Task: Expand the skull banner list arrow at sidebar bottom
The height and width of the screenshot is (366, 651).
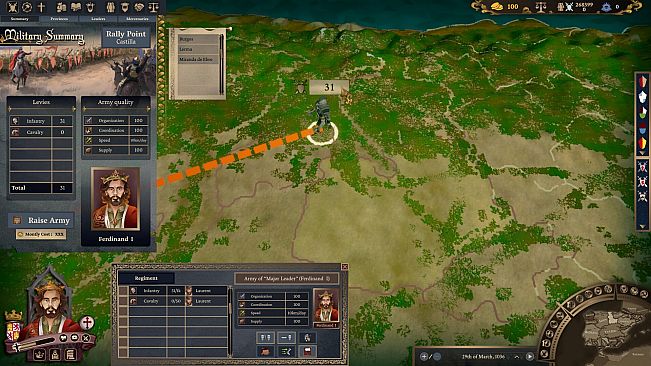Action: (642, 227)
